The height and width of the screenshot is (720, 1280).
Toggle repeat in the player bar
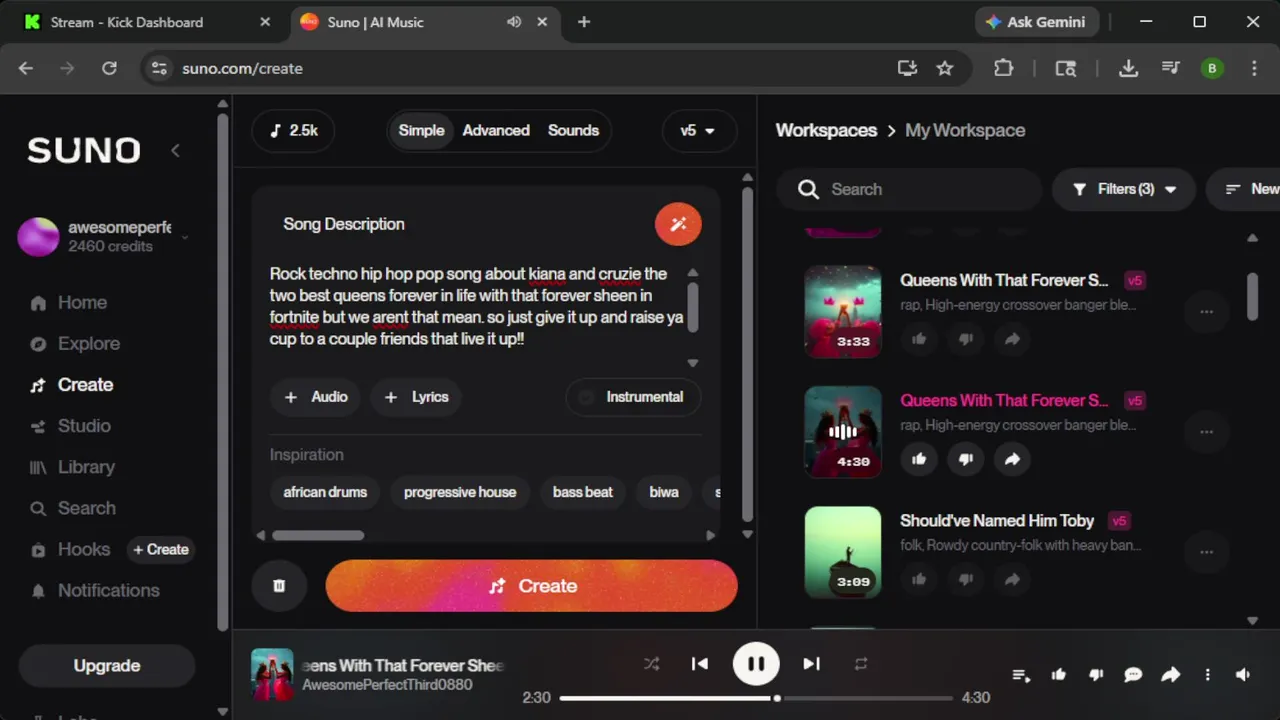(x=860, y=664)
